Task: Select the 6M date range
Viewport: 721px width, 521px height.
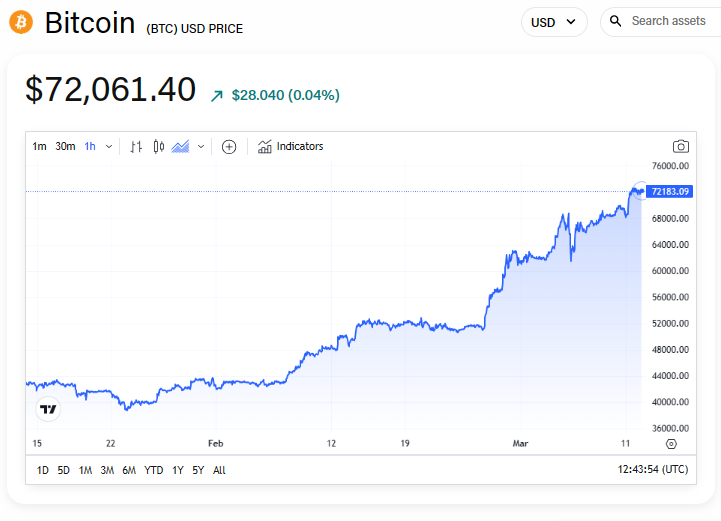Action: click(129, 470)
